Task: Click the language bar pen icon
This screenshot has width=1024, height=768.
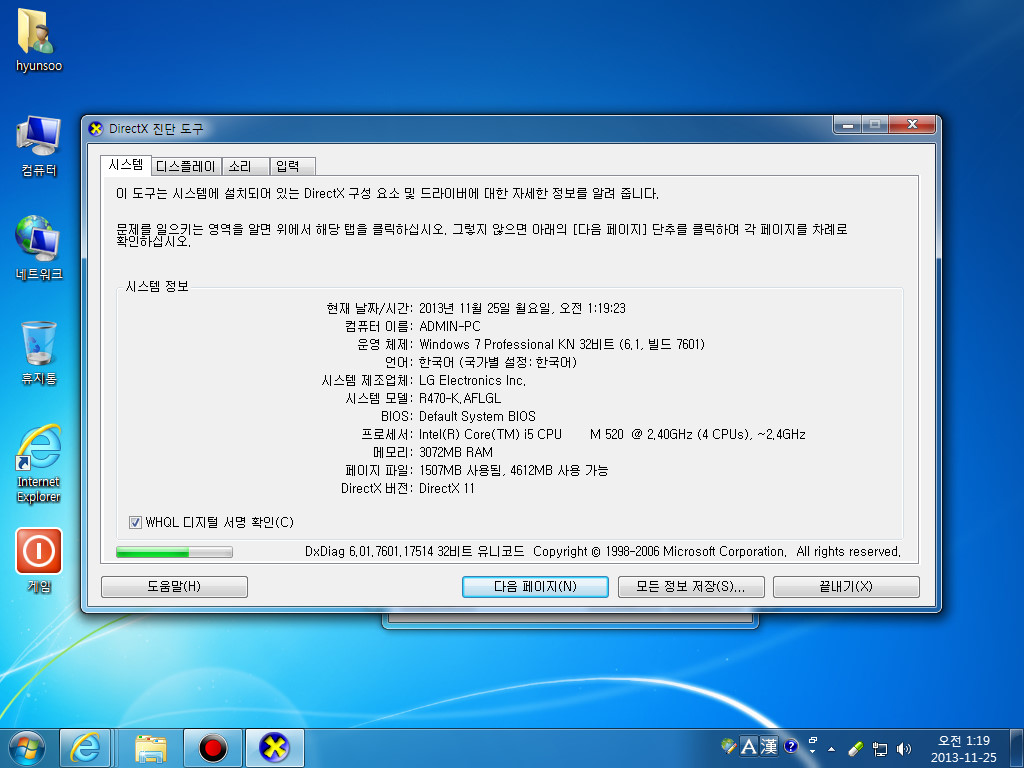Action: click(x=728, y=746)
